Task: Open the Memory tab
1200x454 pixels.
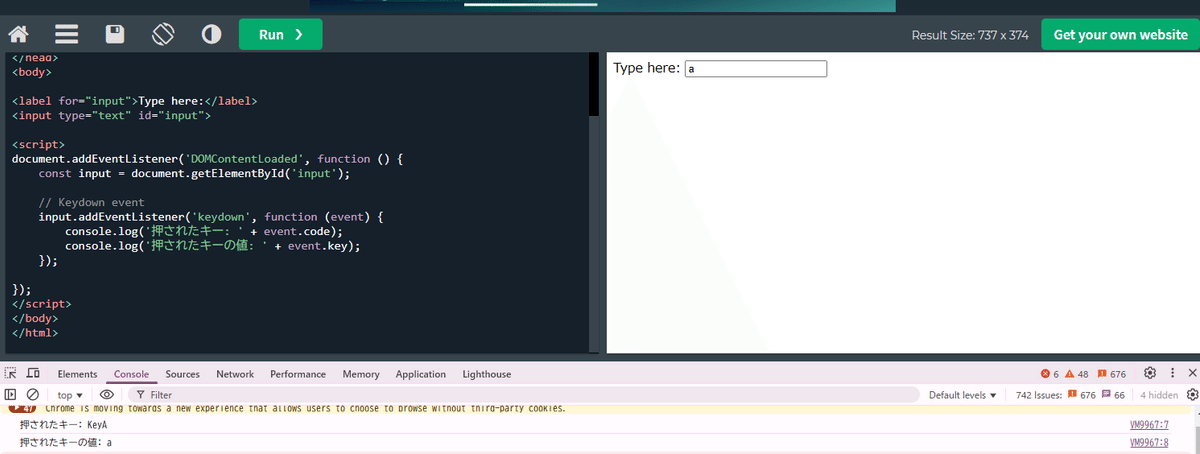Action: point(361,374)
